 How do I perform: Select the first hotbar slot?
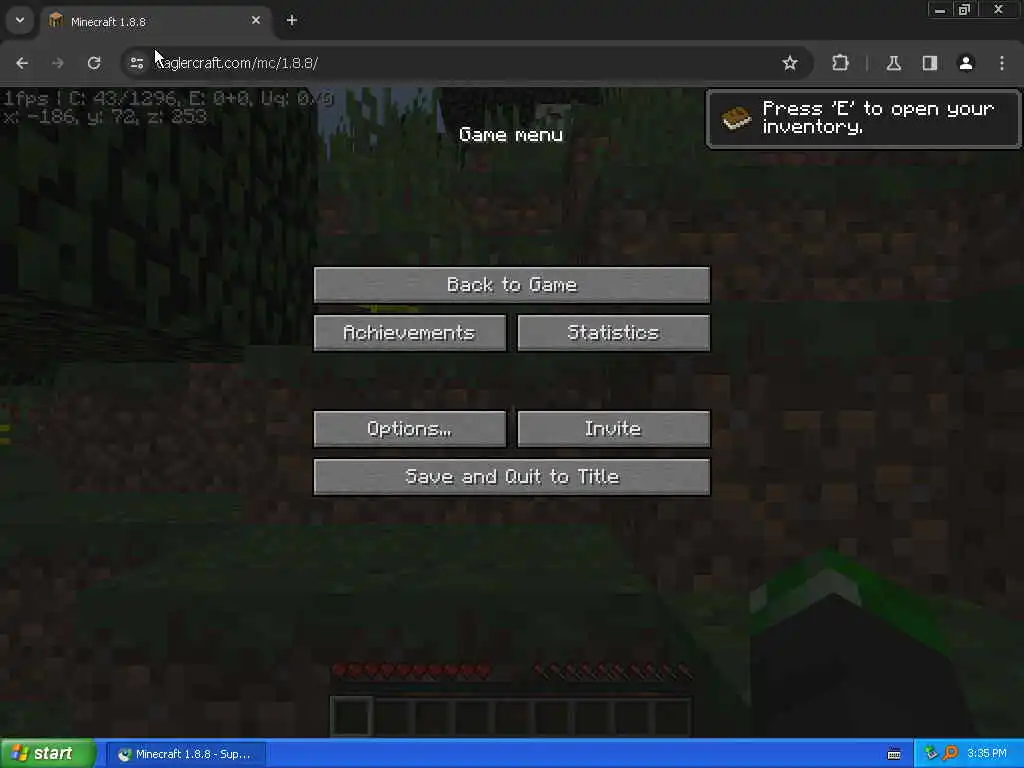[x=352, y=716]
